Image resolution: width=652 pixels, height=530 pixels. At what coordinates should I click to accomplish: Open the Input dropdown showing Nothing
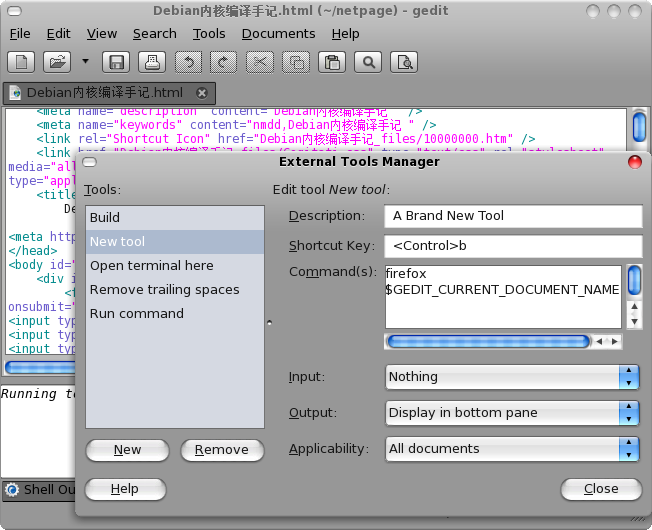coord(512,377)
